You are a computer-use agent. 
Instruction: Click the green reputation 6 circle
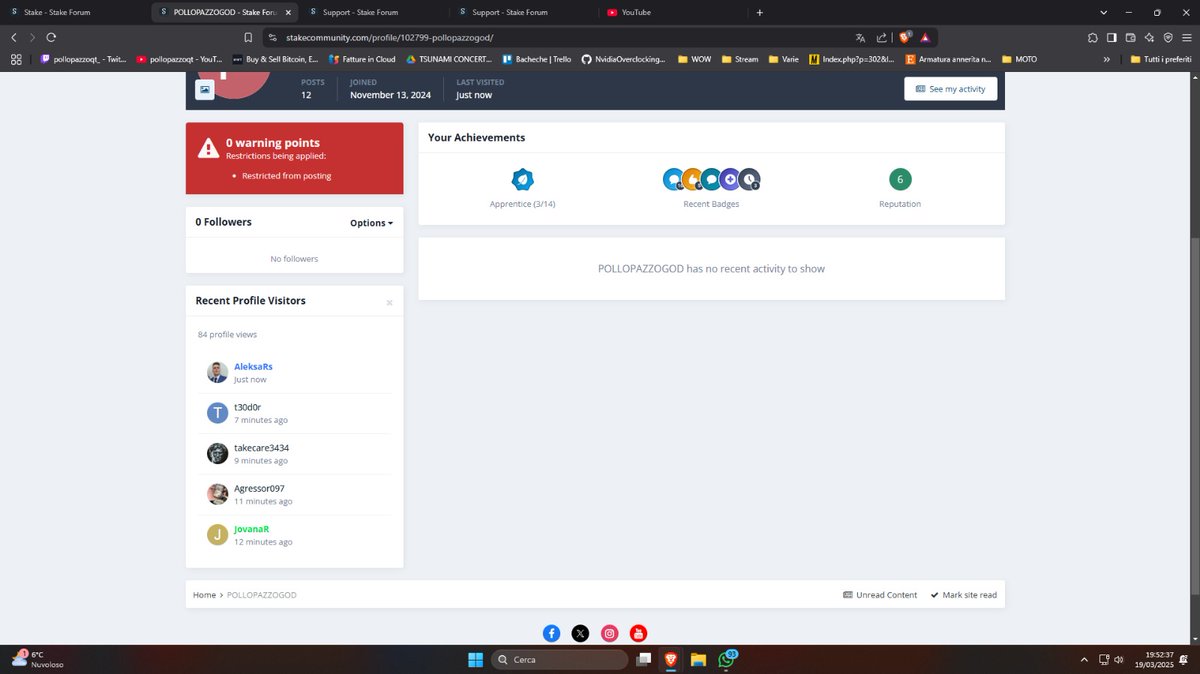900,179
